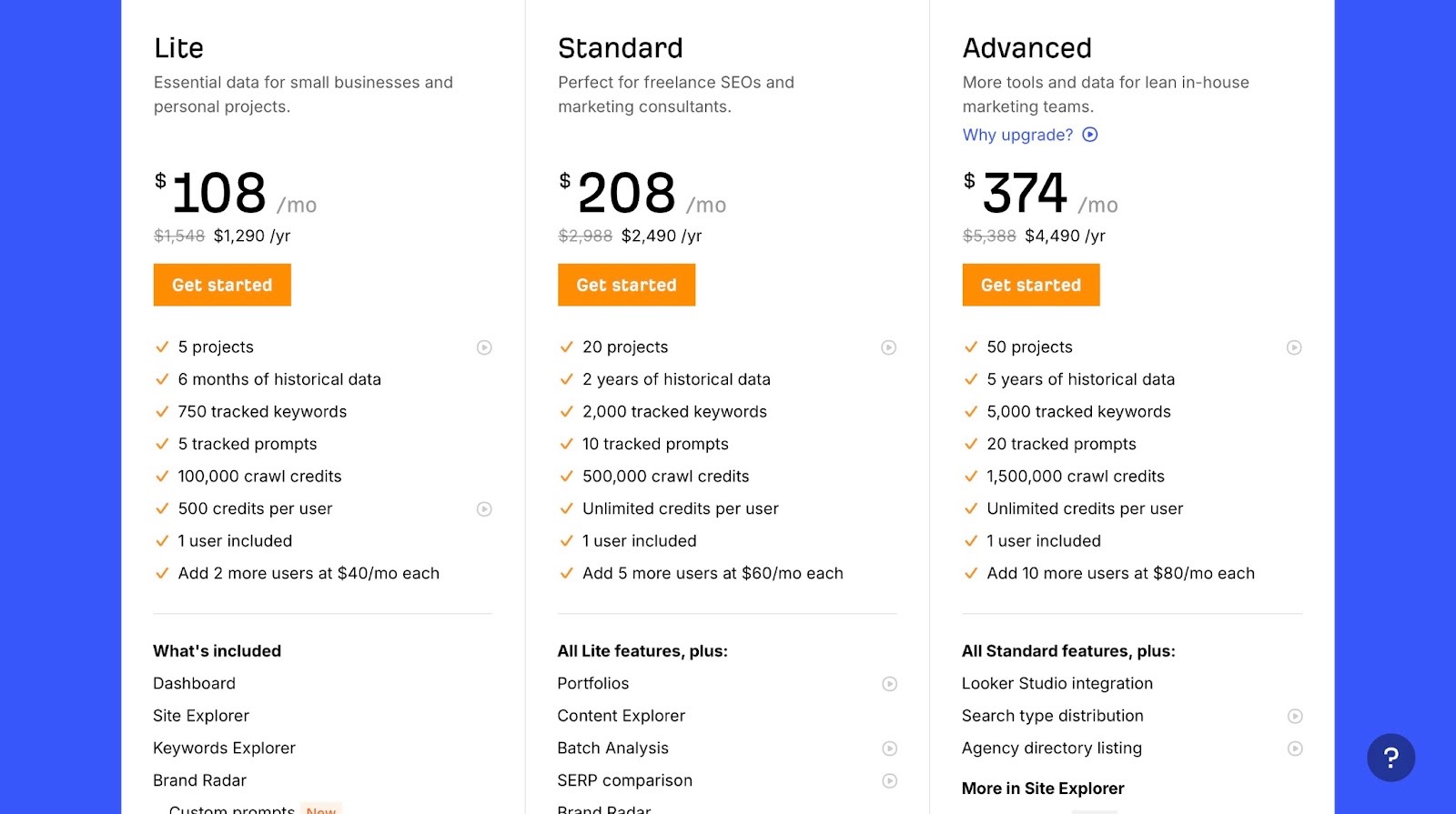Click the Looker Studio integration item

tap(1057, 683)
